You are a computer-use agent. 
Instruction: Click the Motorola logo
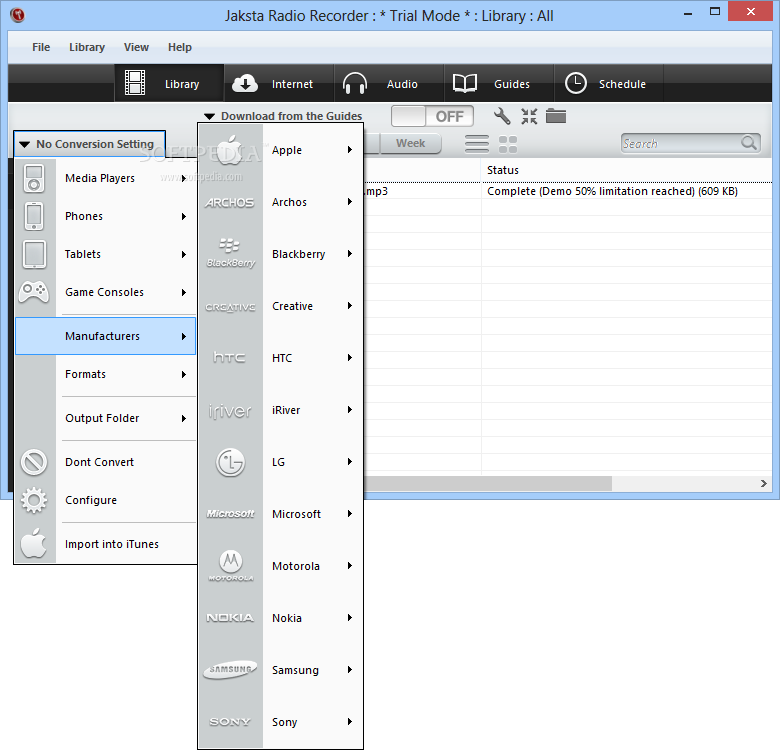tap(231, 565)
